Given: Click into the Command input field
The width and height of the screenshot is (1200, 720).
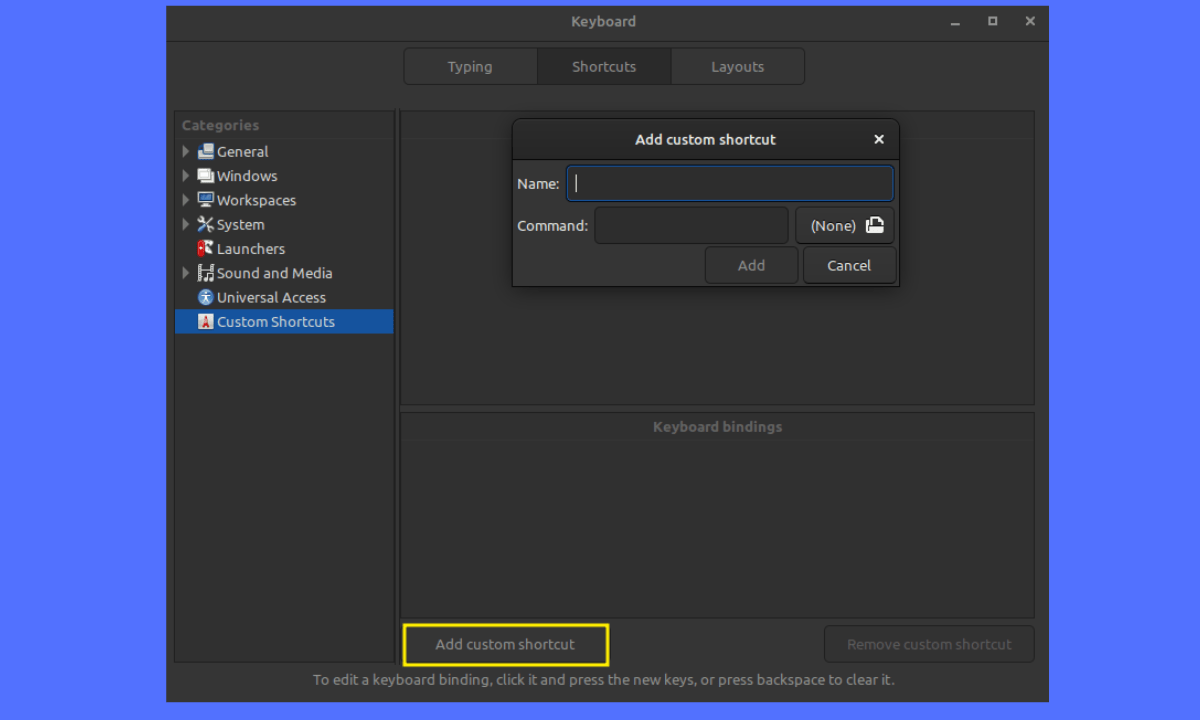Looking at the screenshot, I should click(x=691, y=226).
